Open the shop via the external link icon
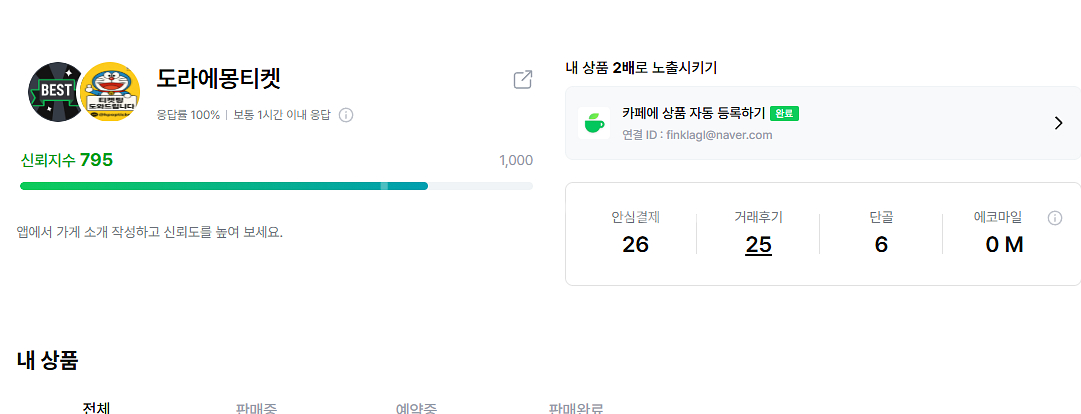 [522, 80]
